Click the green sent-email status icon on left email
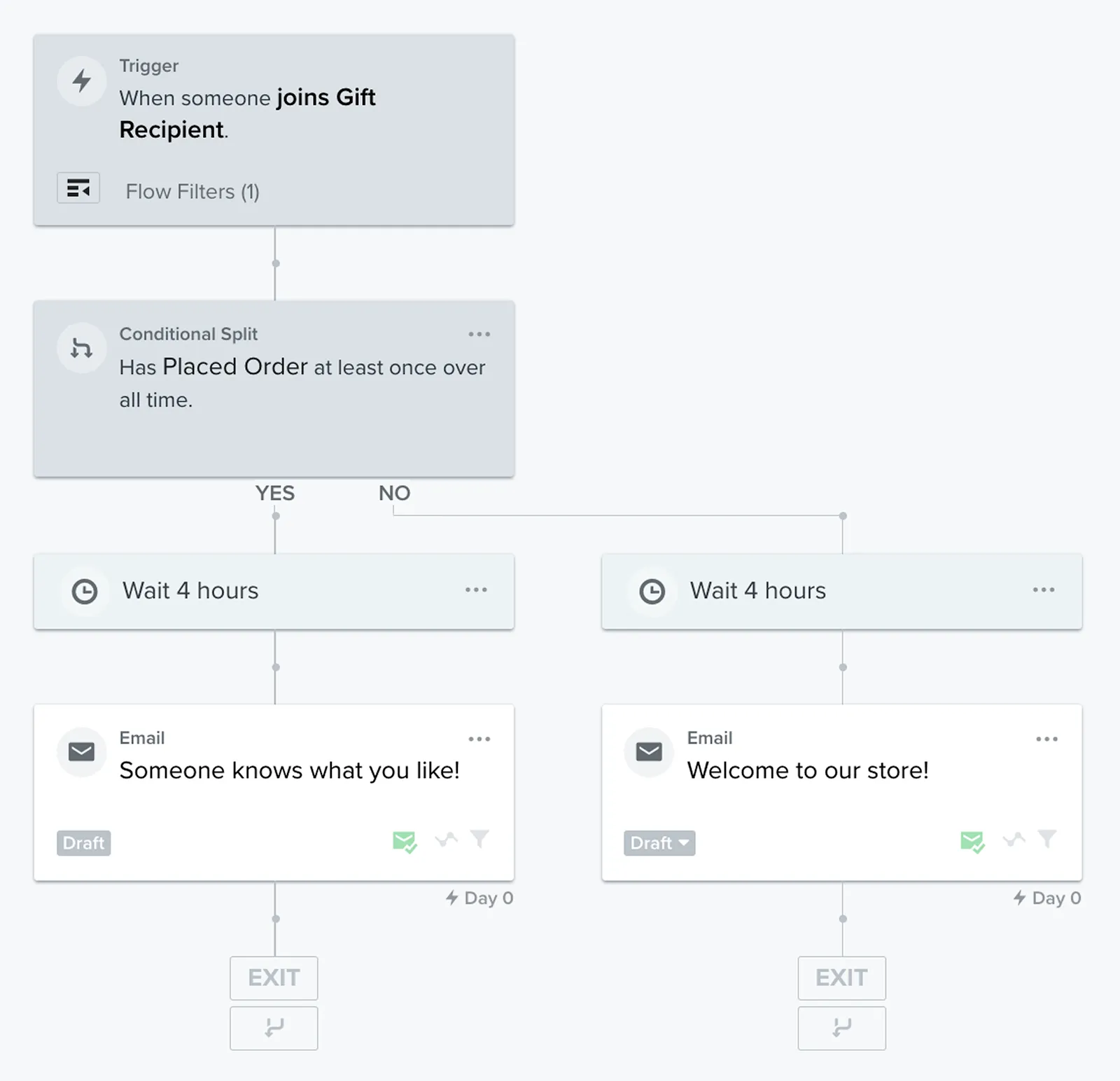This screenshot has width=1120, height=1081. pyautogui.click(x=405, y=841)
